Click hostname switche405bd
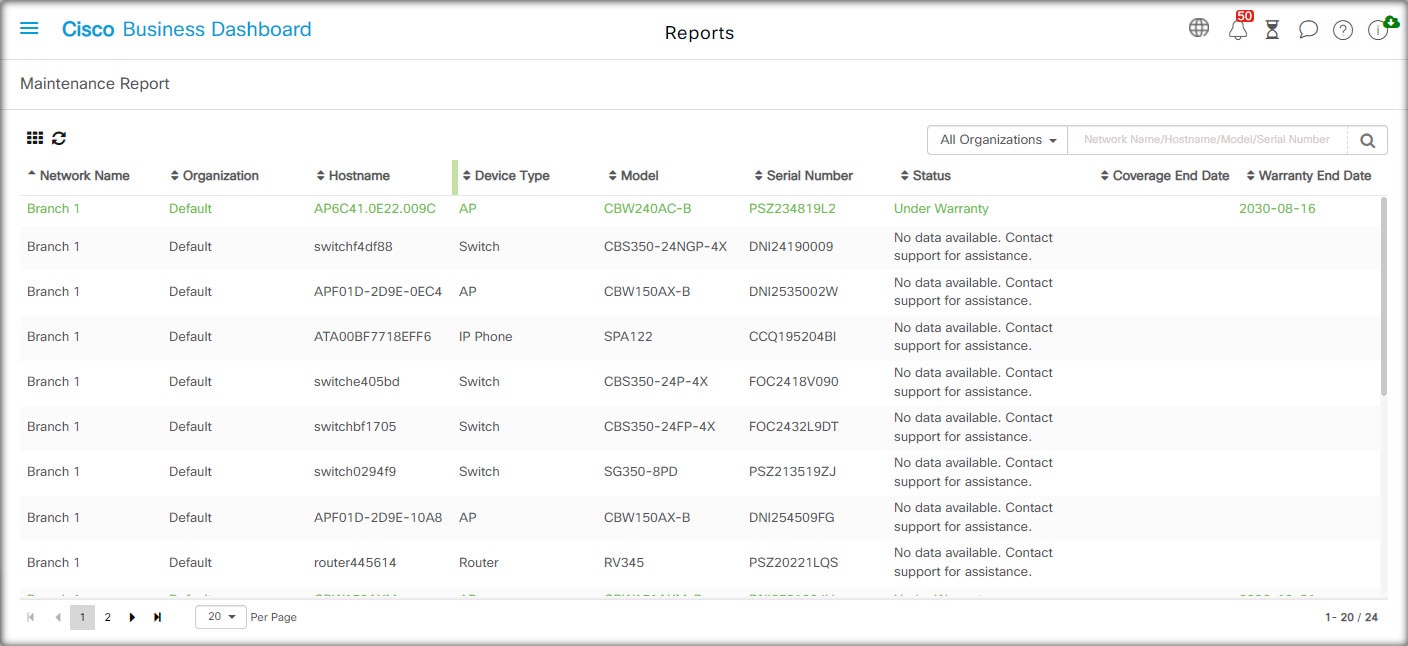Image resolution: width=1408 pixels, height=646 pixels. tap(357, 382)
